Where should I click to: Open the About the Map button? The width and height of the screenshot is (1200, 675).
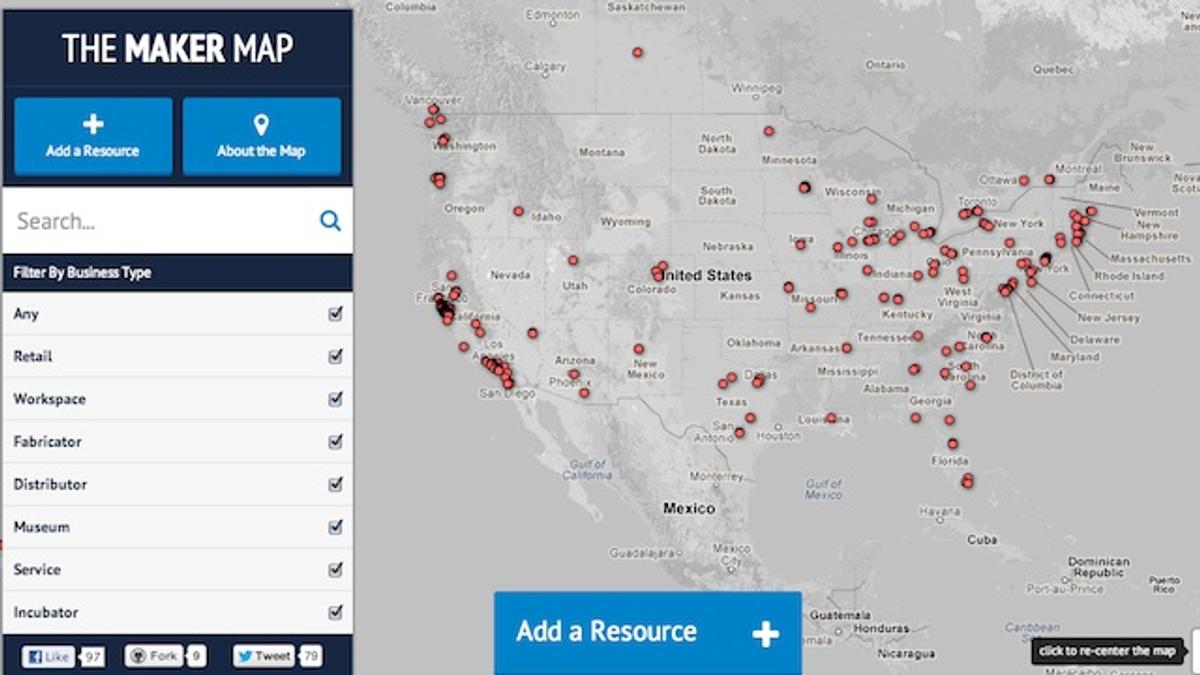262,137
